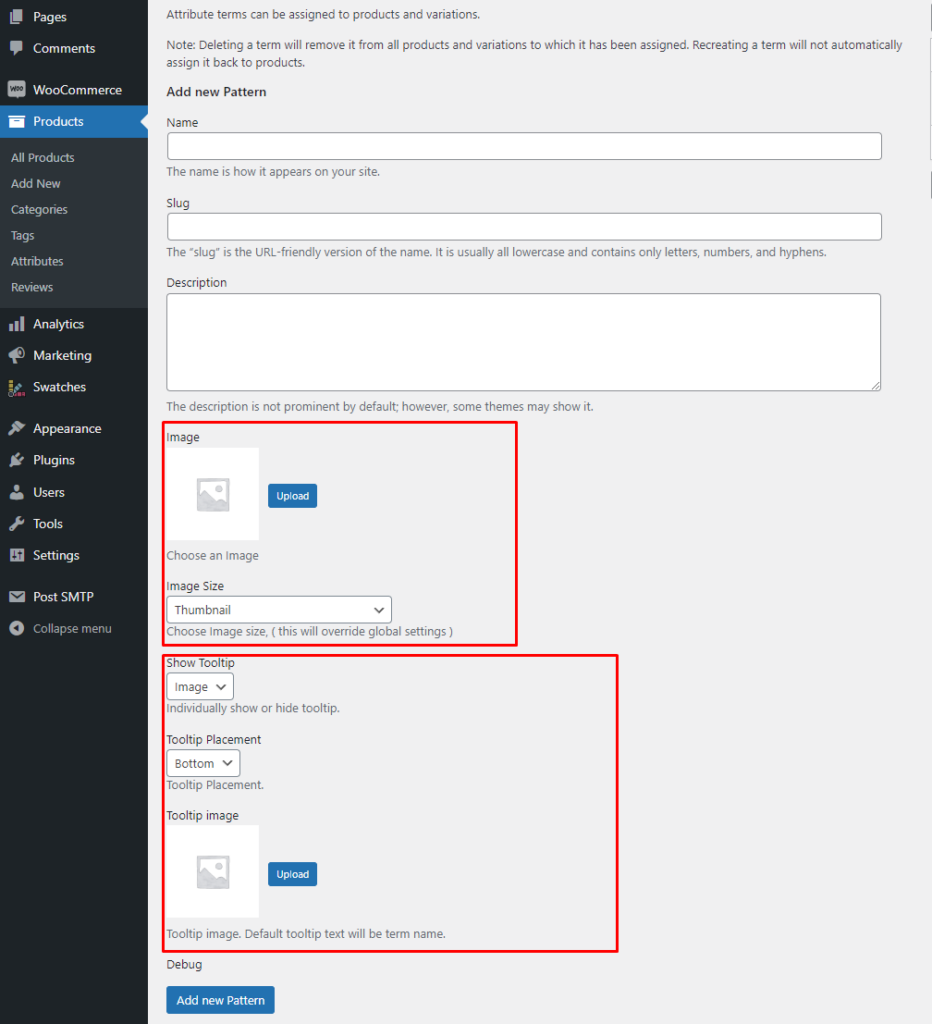Click the WooCommerce logo icon
The height and width of the screenshot is (1024, 932).
pos(16,89)
